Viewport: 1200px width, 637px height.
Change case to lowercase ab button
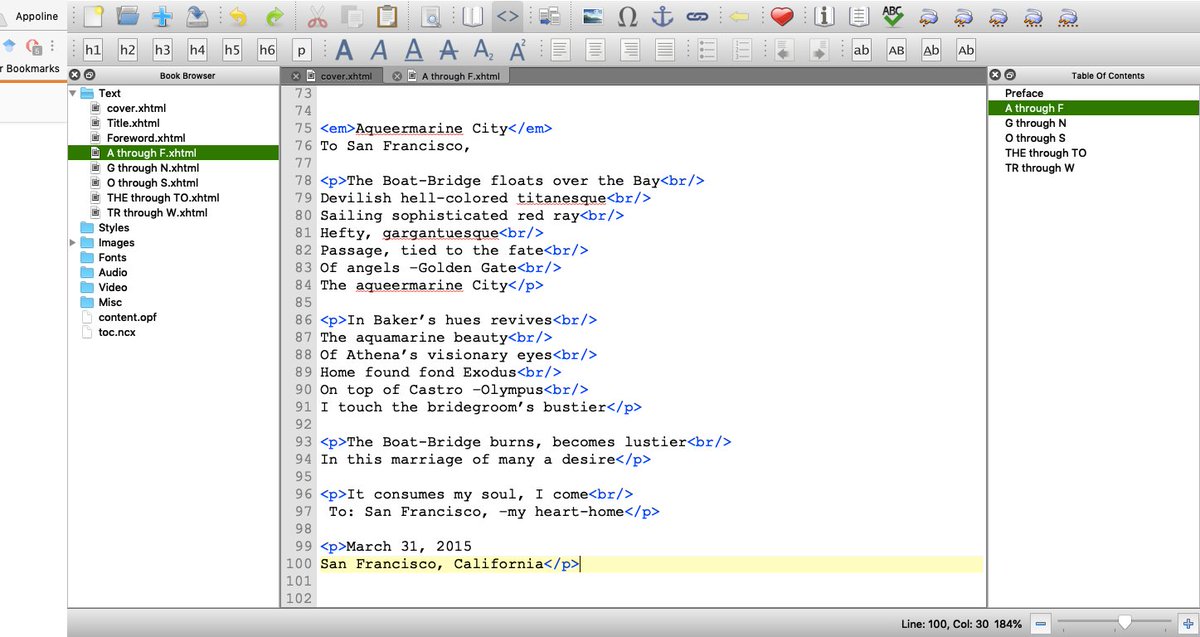(x=862, y=50)
